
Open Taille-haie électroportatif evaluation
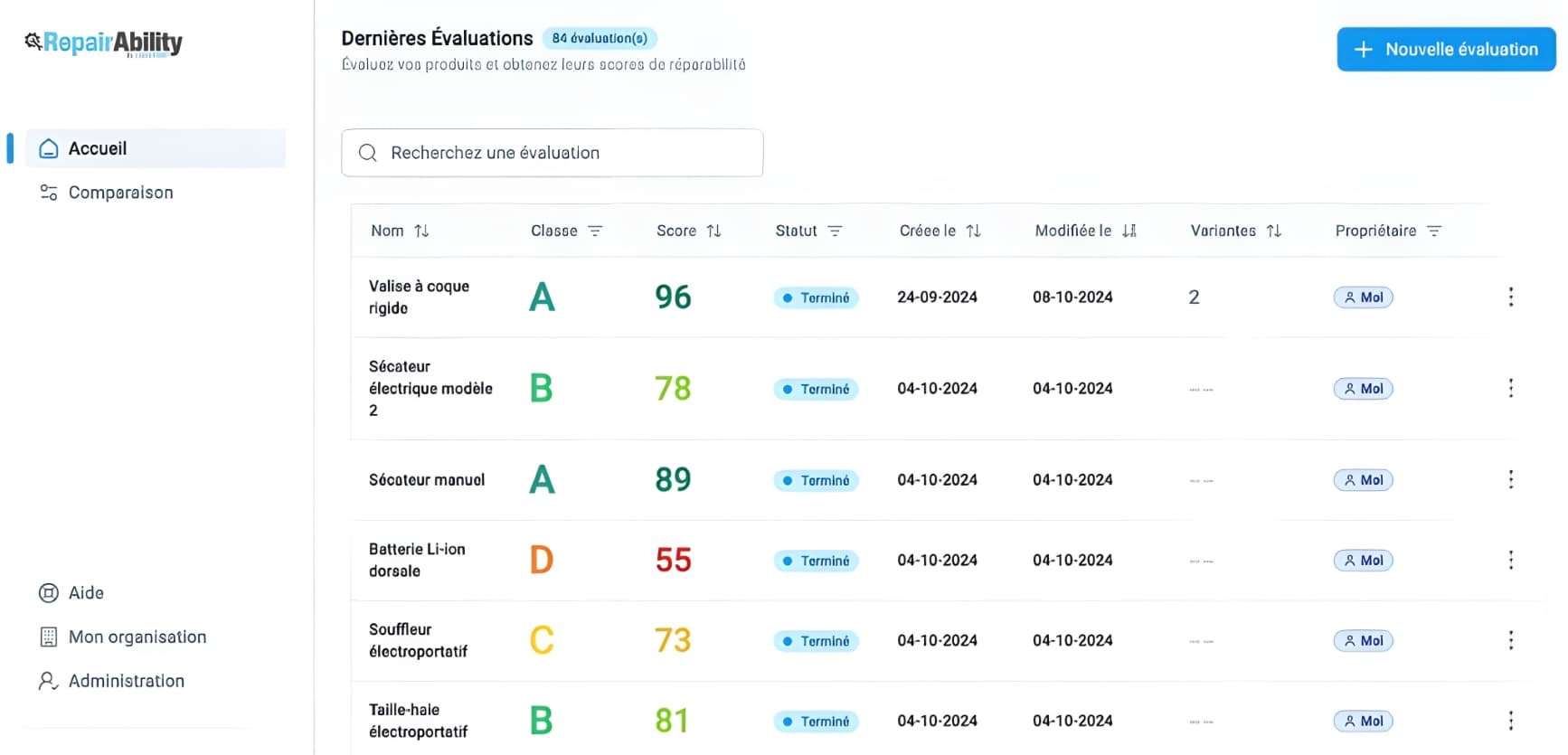click(x=418, y=721)
